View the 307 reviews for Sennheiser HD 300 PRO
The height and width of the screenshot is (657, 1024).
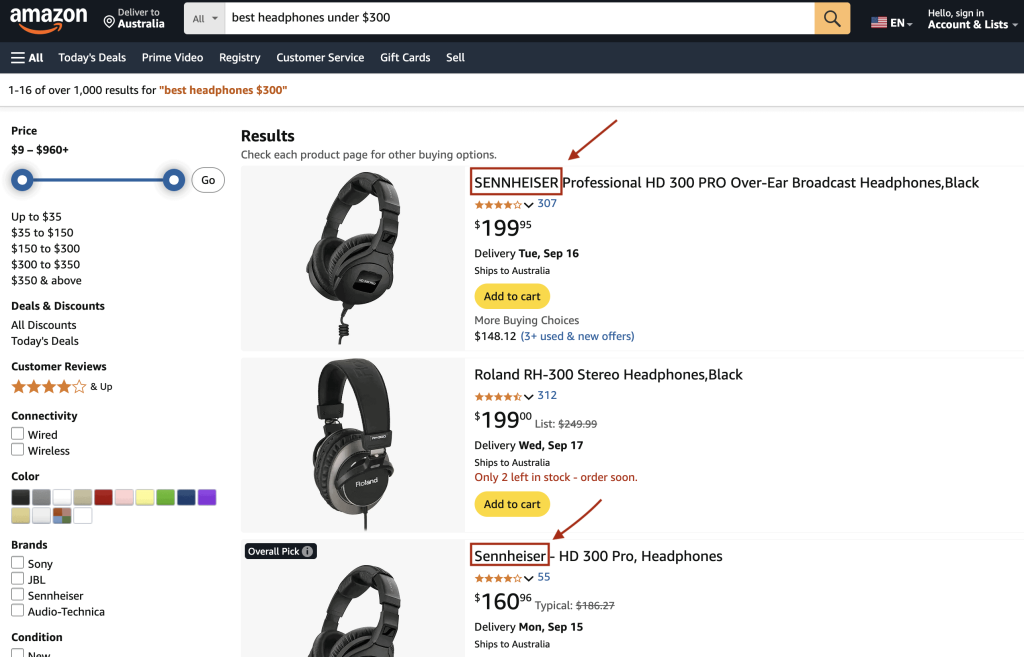click(545, 204)
